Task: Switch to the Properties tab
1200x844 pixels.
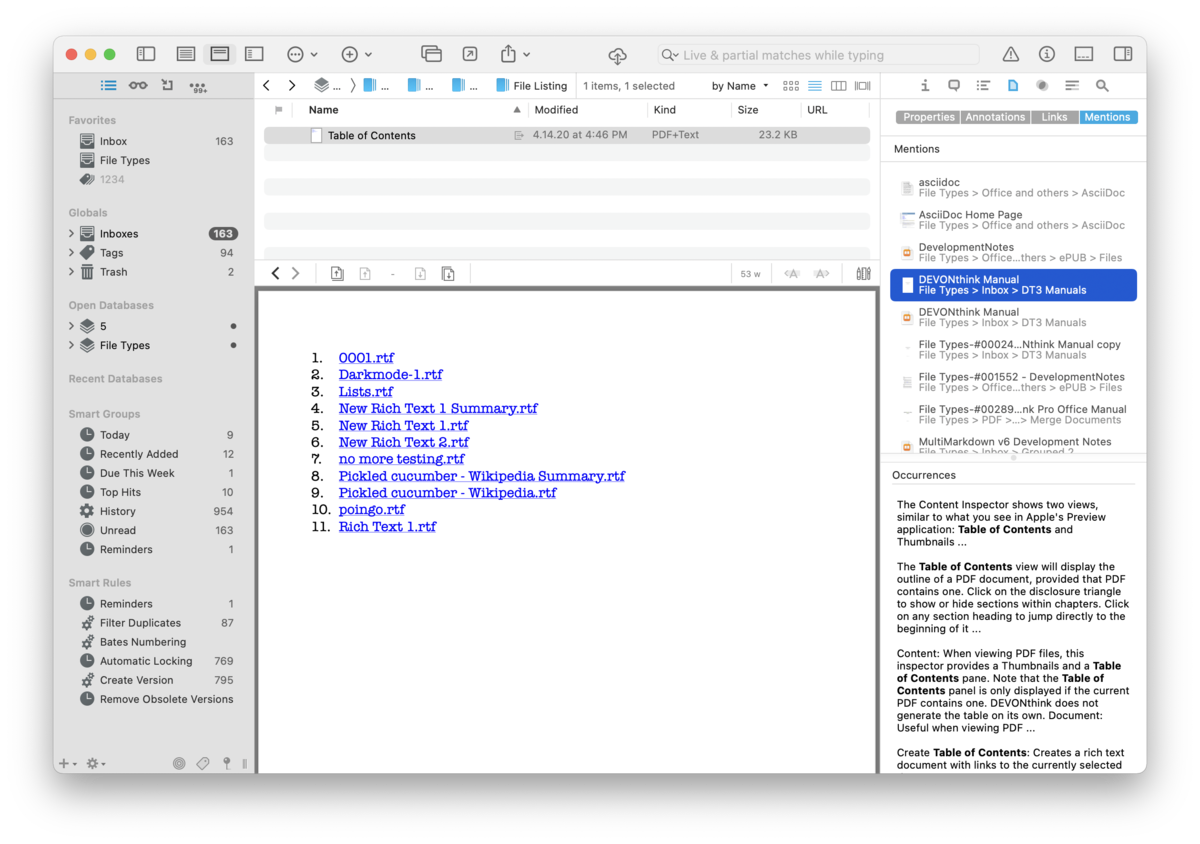Action: click(929, 117)
